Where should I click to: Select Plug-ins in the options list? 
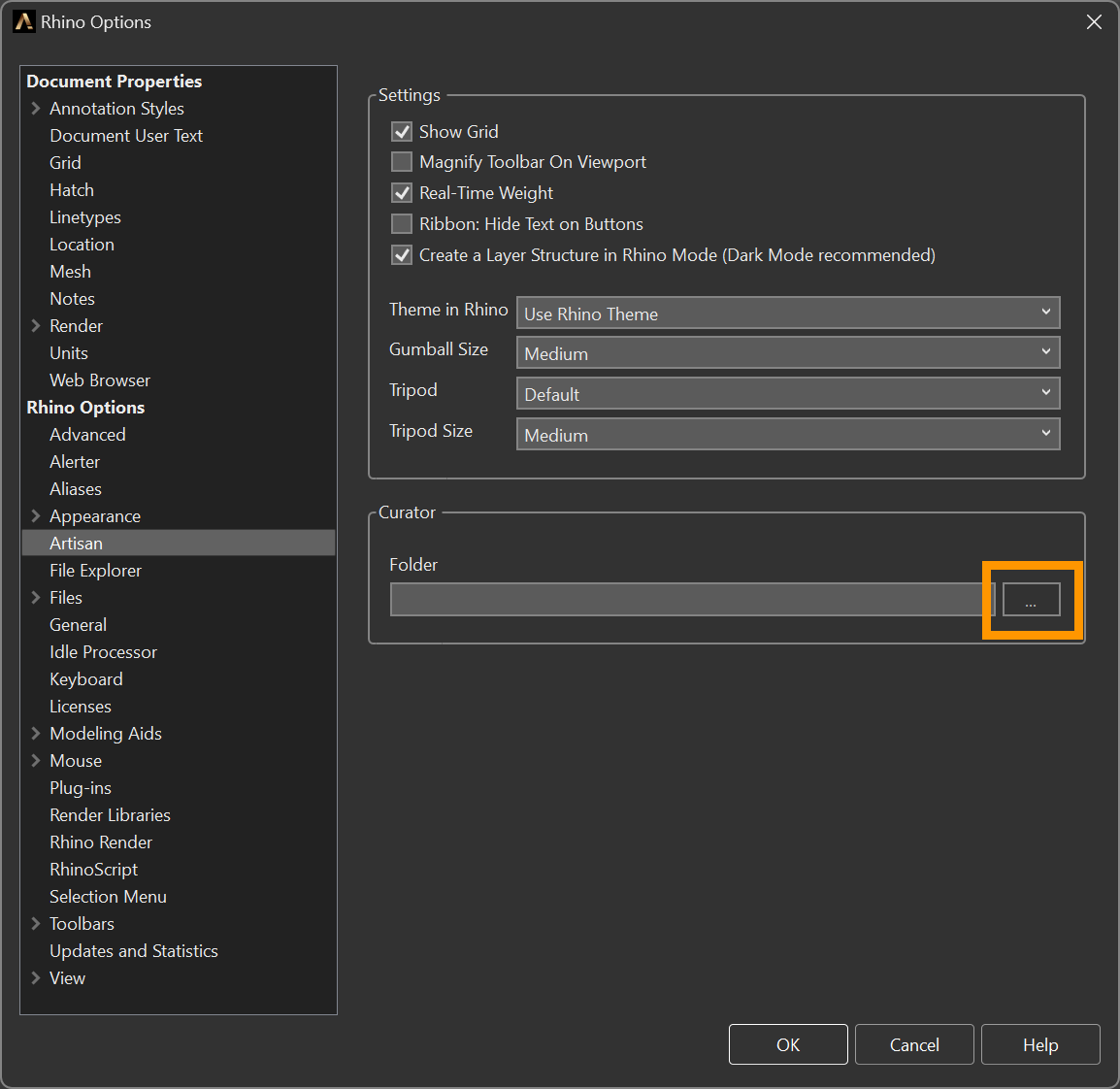tap(81, 788)
